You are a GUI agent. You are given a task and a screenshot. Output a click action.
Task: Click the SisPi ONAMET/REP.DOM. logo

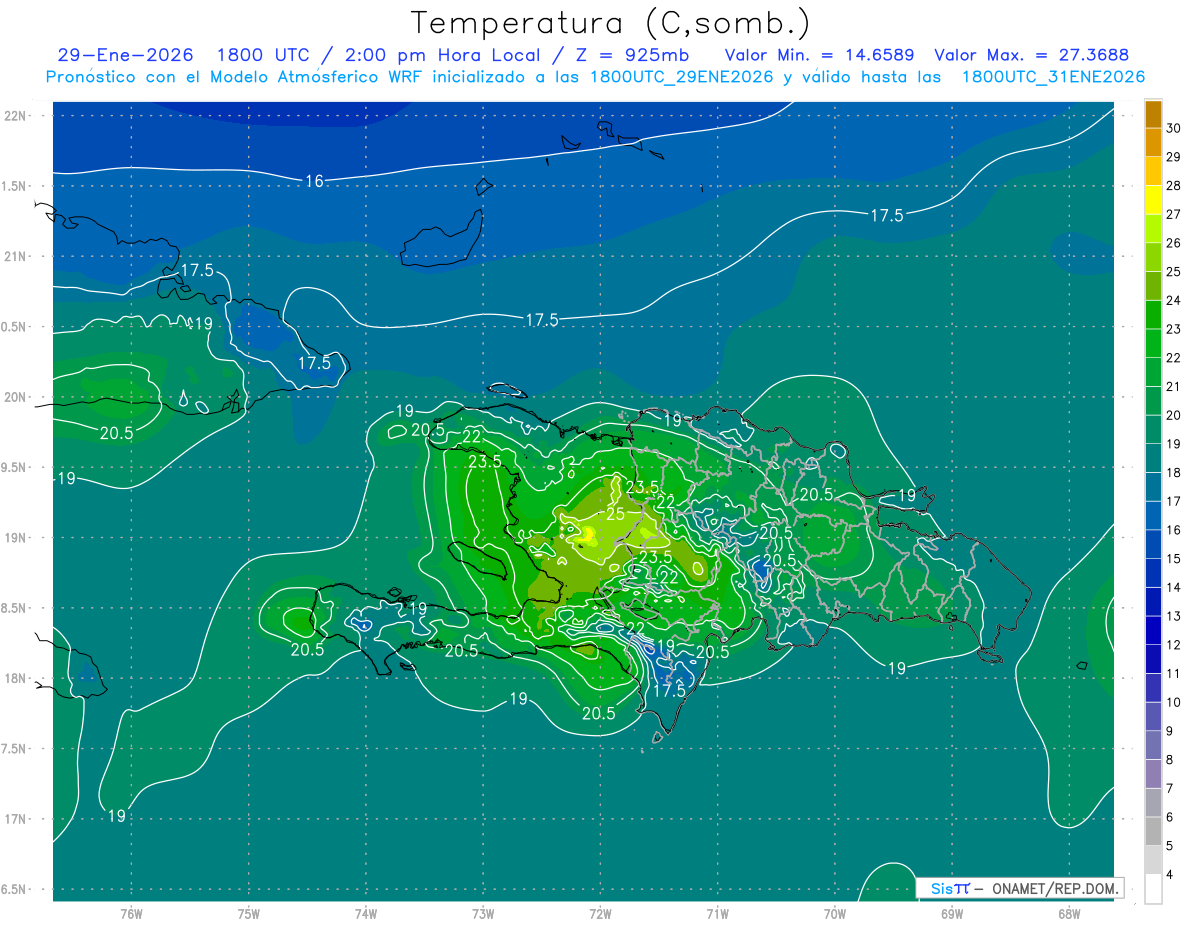pyautogui.click(x=1019, y=888)
